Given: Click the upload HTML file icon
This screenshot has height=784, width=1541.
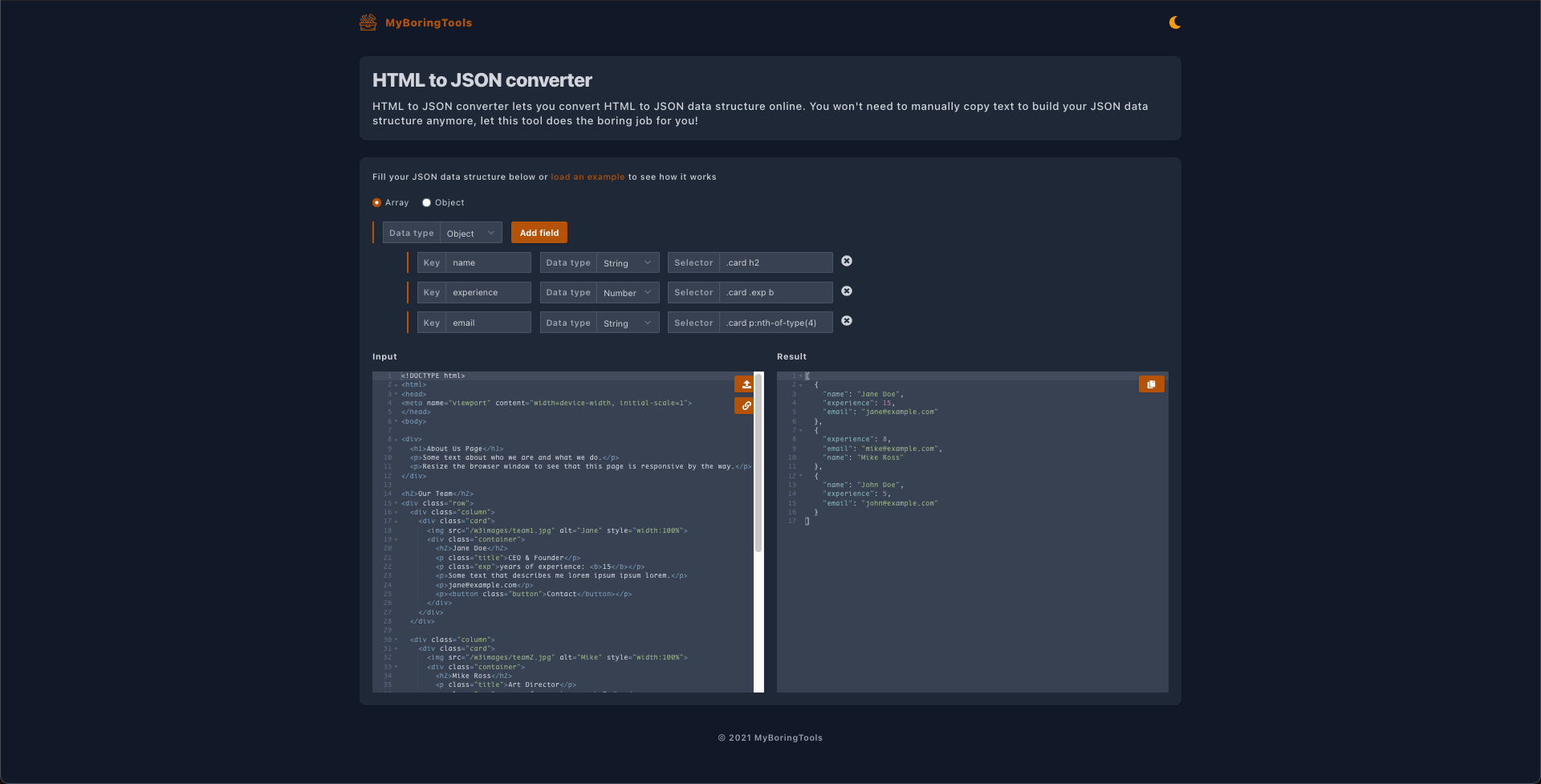Looking at the screenshot, I should click(x=745, y=384).
